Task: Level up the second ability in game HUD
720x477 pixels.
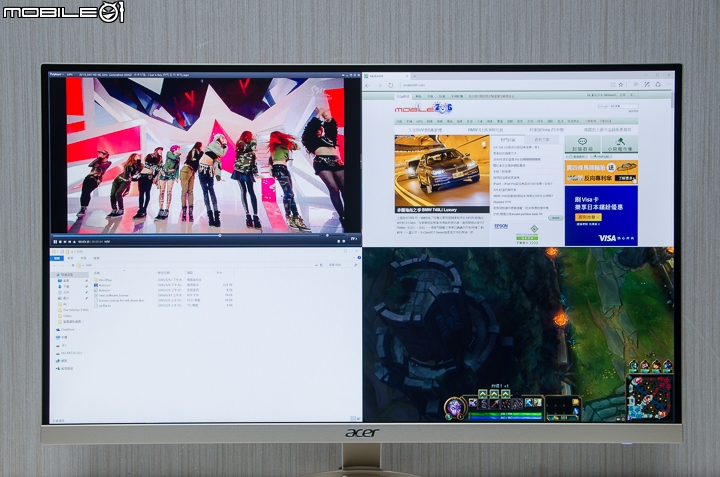Action: click(494, 394)
